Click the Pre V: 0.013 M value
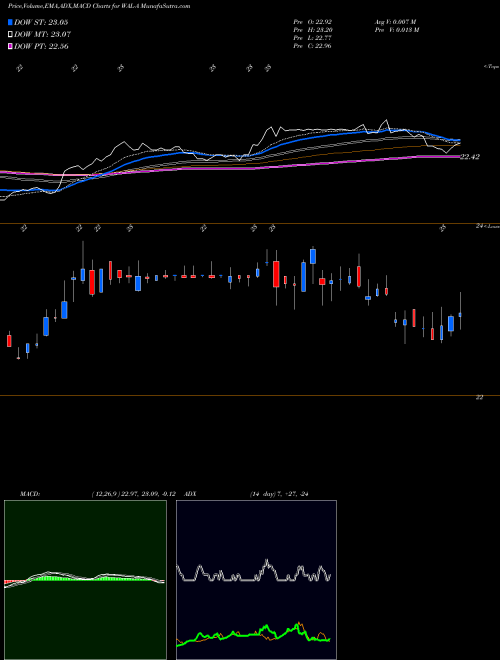Screen dimensions: 500x660 (x=396, y=30)
